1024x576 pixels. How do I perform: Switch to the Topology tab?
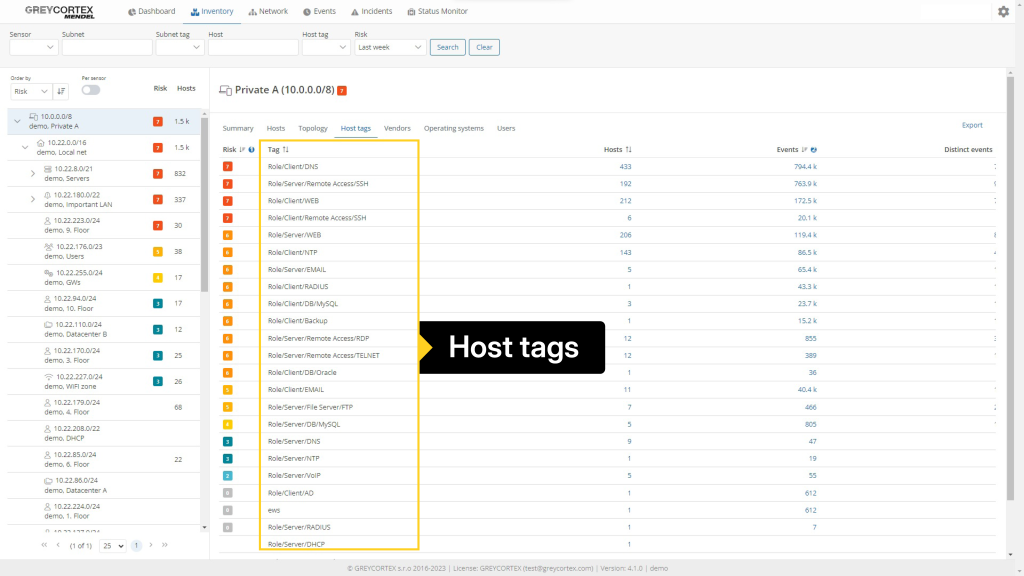[312, 128]
